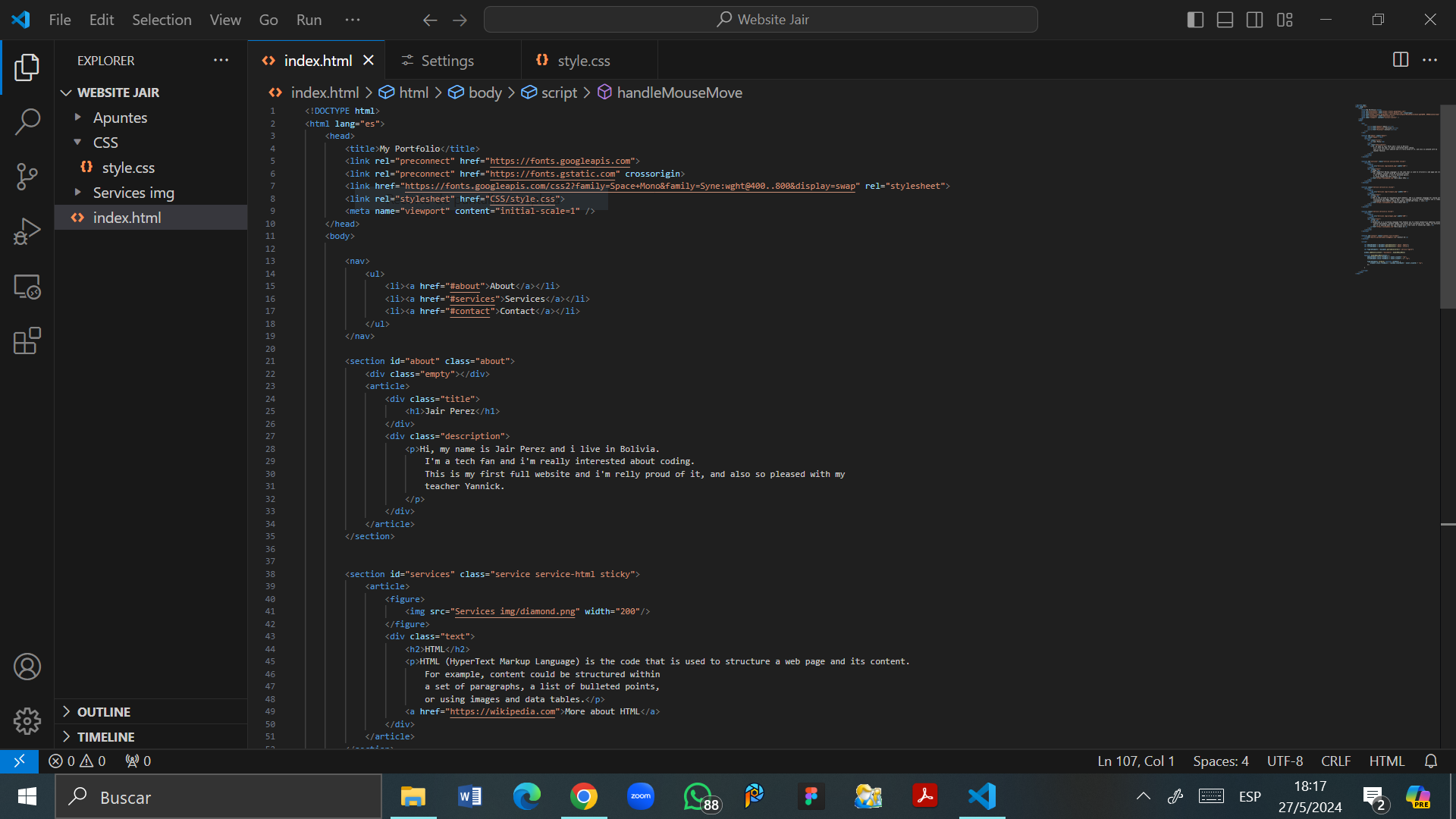This screenshot has width=1456, height=819.
Task: Toggle the bottom panel visibility
Action: point(1225,20)
